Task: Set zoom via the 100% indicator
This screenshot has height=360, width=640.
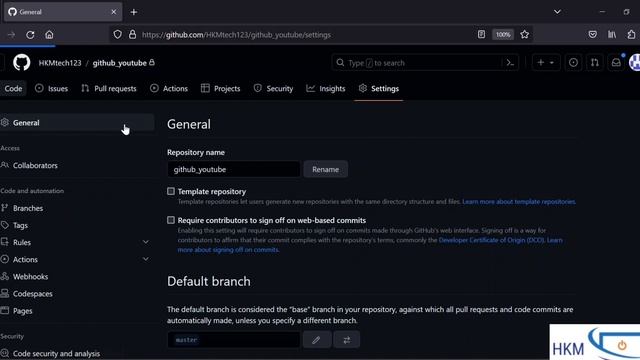Action: tap(503, 35)
